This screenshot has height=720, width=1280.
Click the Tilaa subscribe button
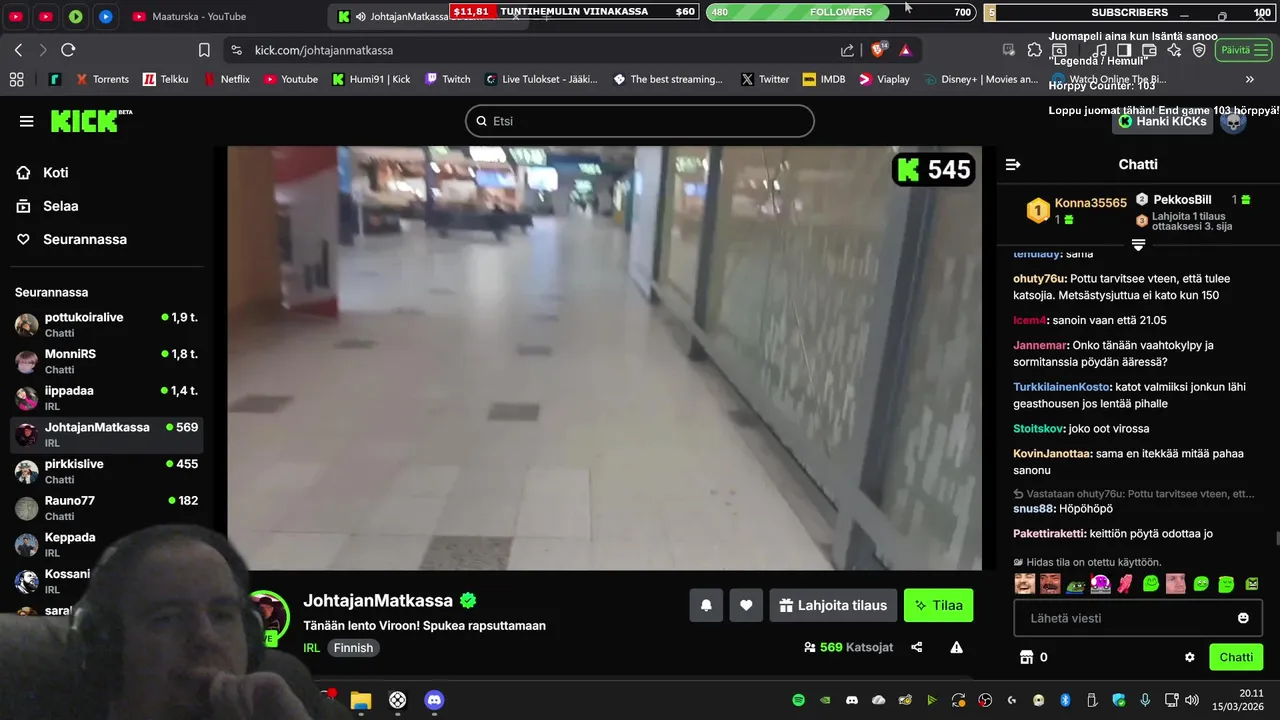(938, 605)
